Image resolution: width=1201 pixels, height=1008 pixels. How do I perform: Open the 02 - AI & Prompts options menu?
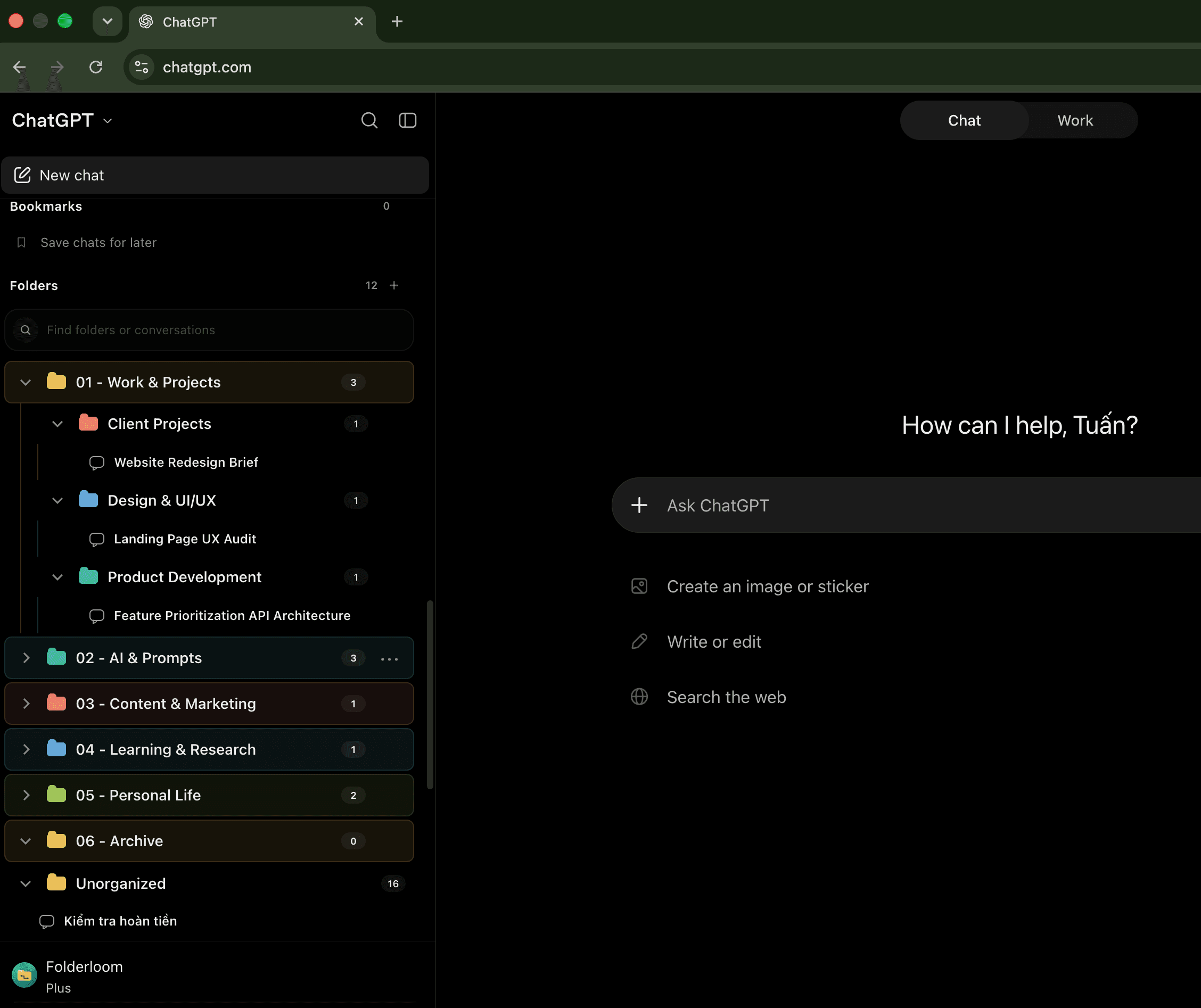pos(390,659)
